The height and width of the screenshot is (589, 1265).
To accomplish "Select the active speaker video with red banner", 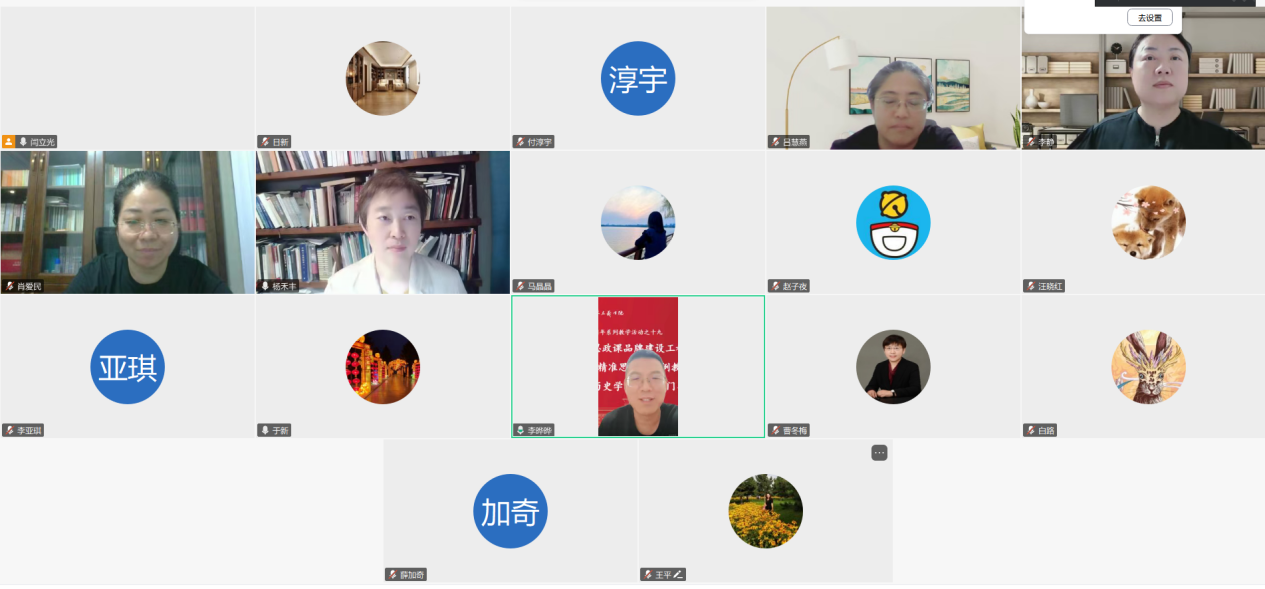I will (x=638, y=366).
